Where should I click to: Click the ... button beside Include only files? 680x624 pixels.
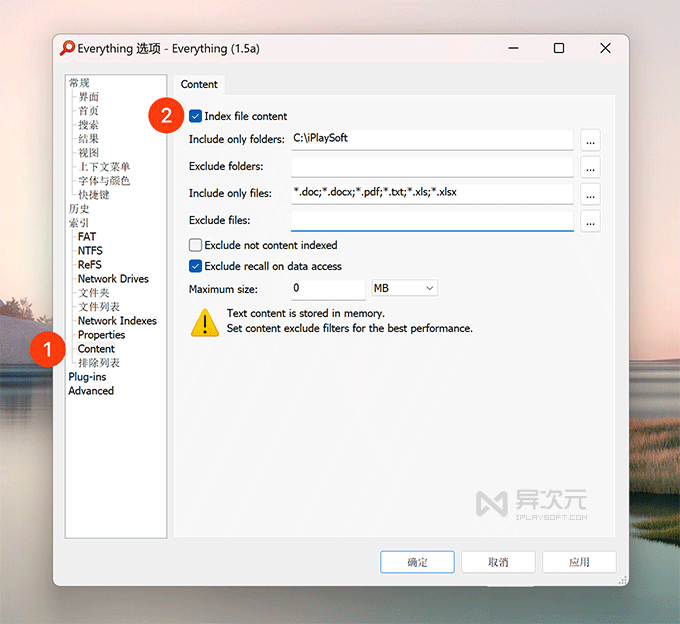point(590,193)
